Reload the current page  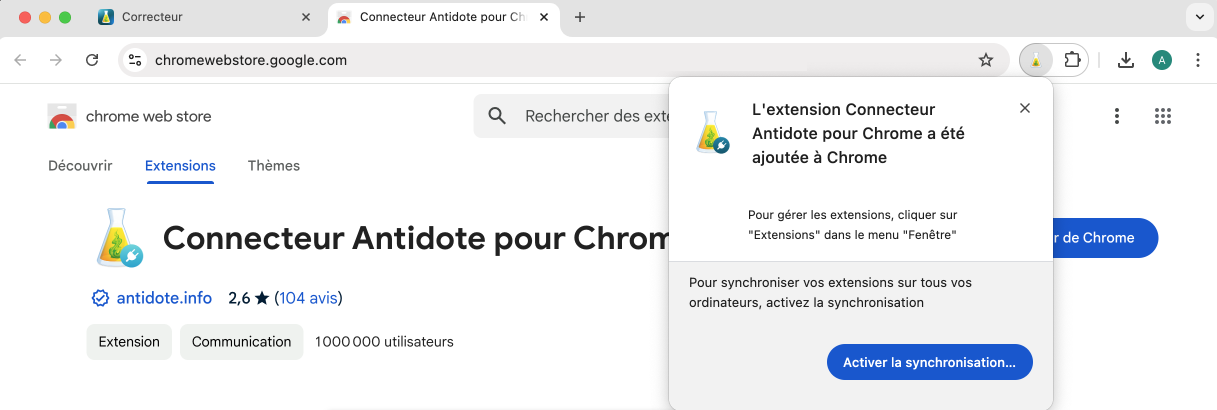pos(92,60)
